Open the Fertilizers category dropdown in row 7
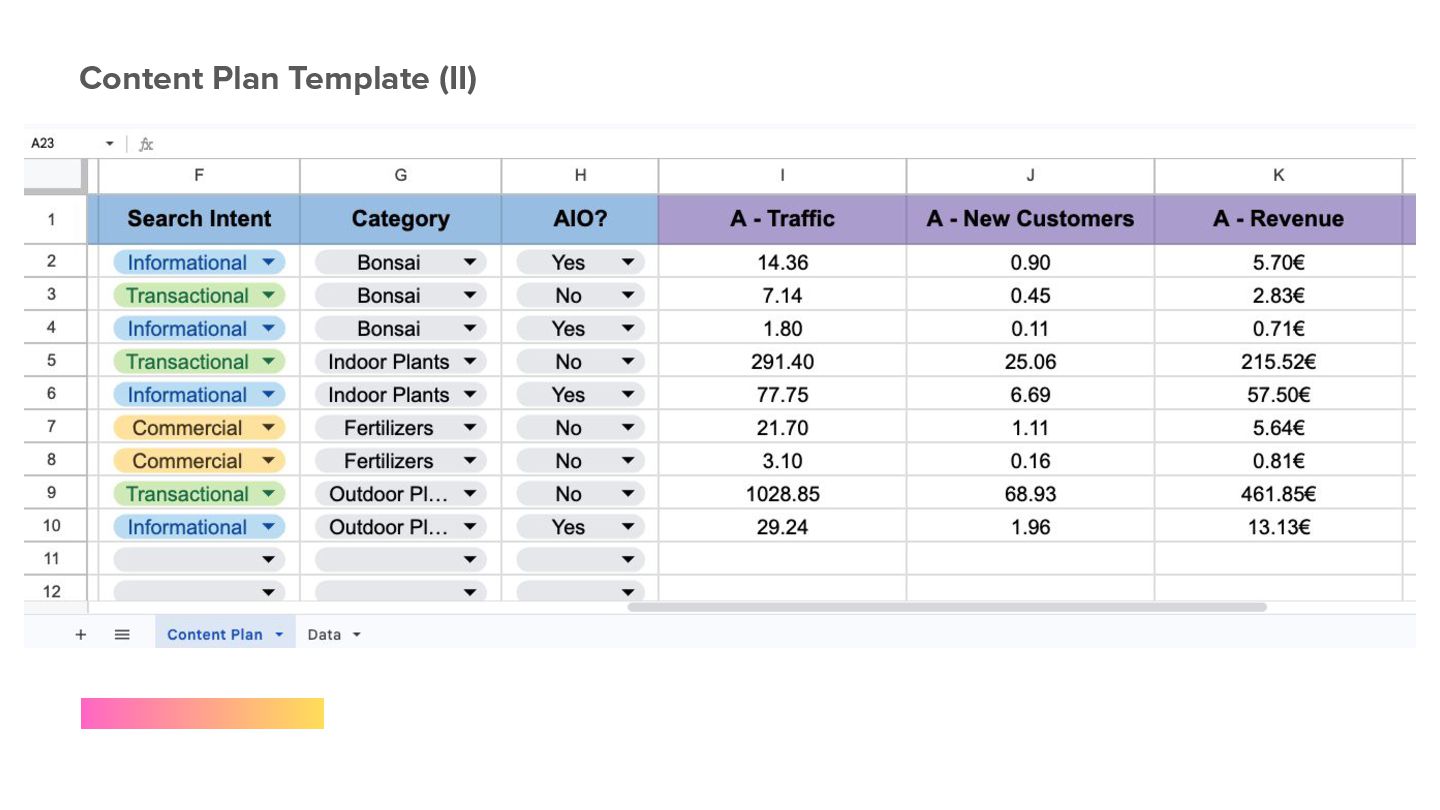1440x810 pixels. tap(470, 428)
